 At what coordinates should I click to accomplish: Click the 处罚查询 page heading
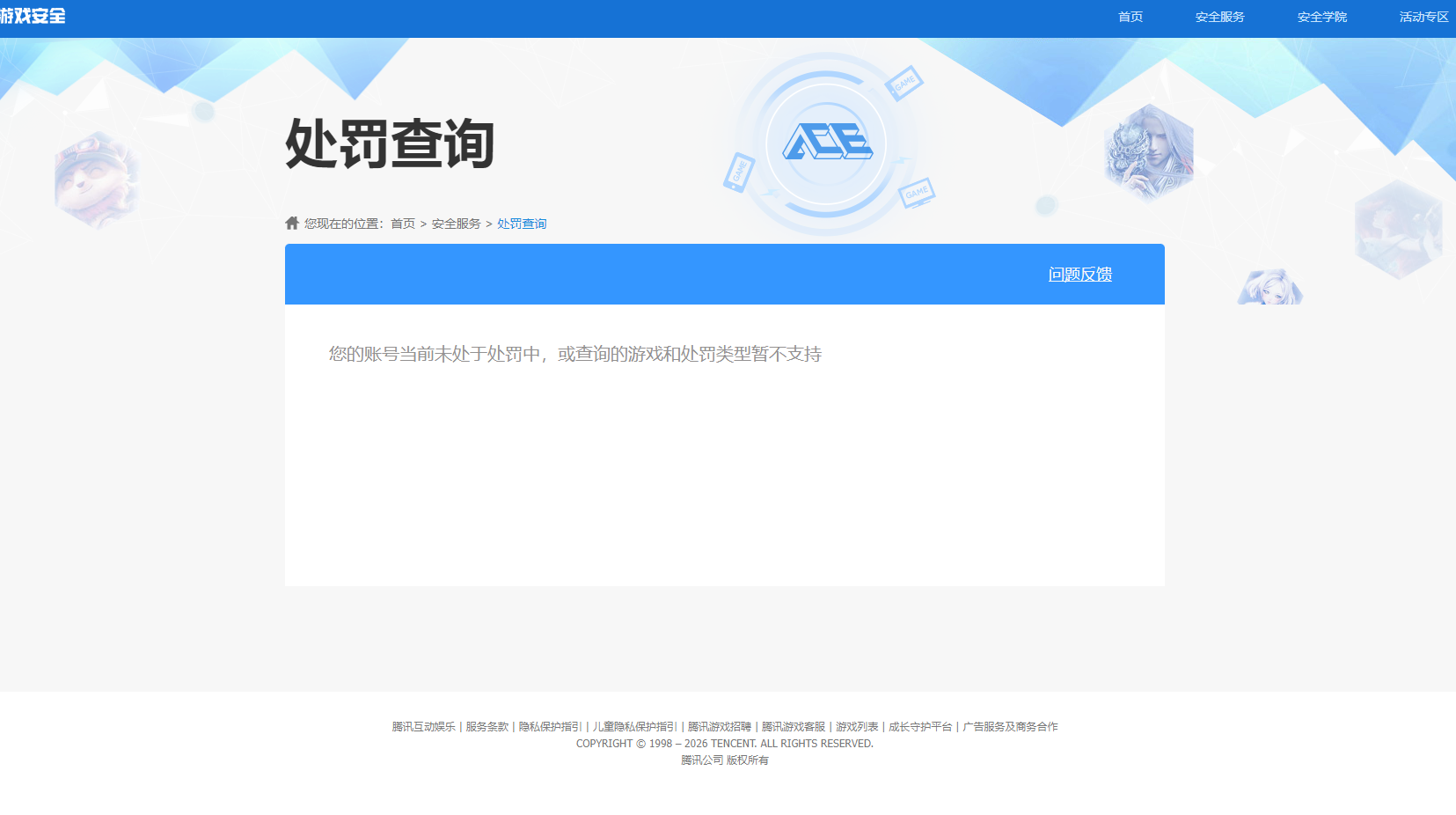[x=390, y=143]
